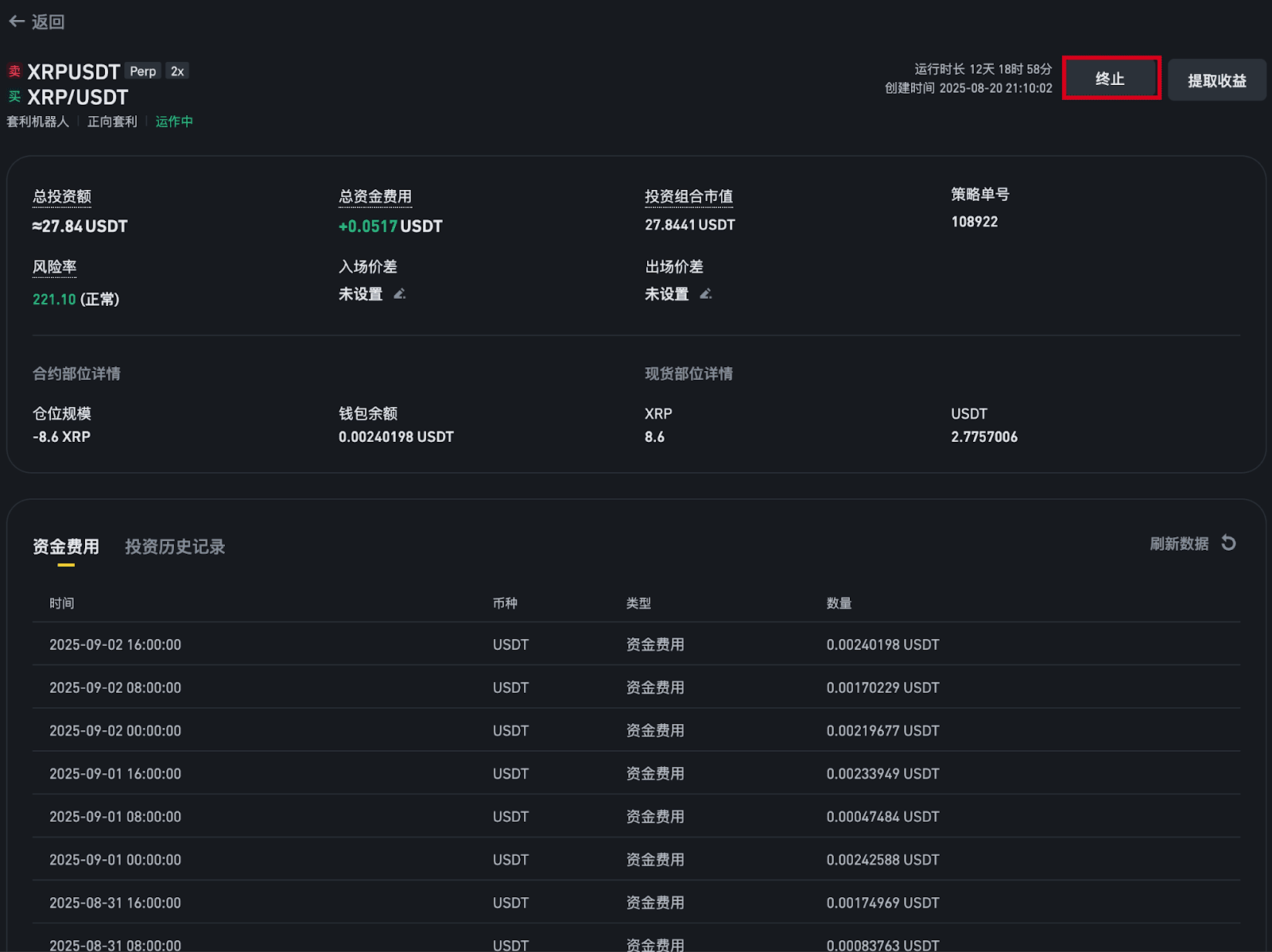Click the 买 buy badge next to XRP/USDT
The height and width of the screenshot is (952, 1272).
(x=13, y=97)
